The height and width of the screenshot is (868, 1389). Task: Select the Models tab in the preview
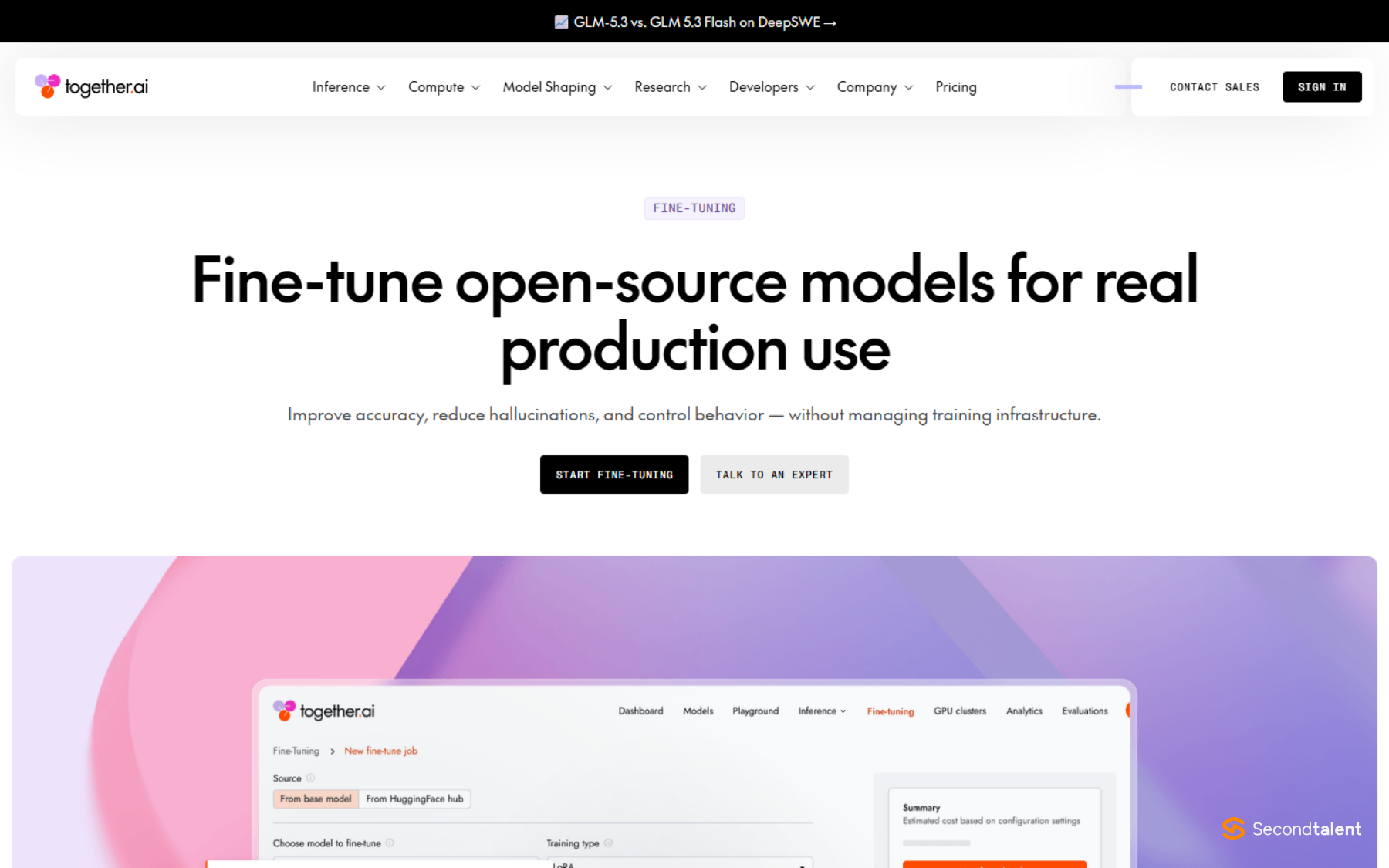[x=698, y=711]
